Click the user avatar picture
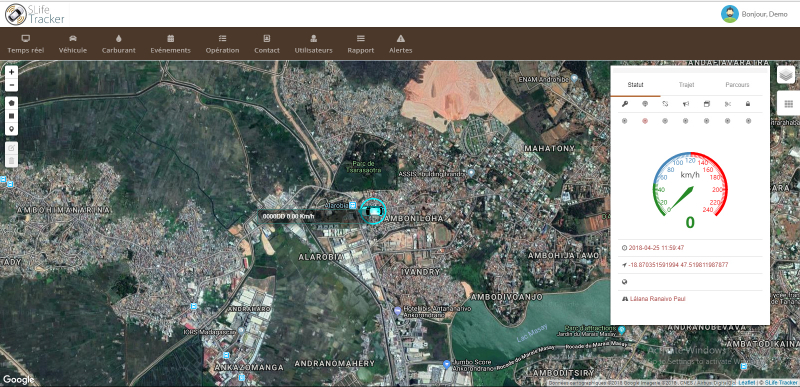The image size is (800, 387). pos(730,14)
